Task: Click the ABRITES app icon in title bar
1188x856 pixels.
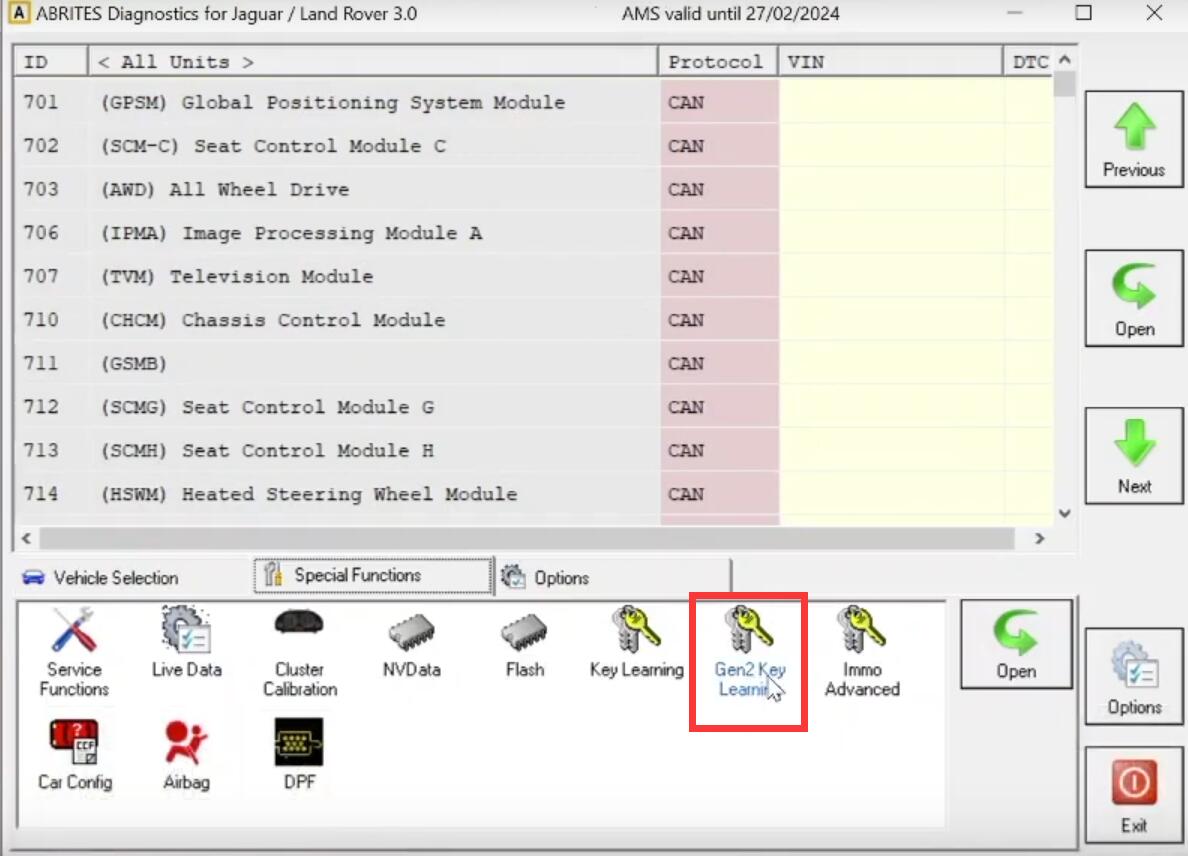Action: coord(19,13)
